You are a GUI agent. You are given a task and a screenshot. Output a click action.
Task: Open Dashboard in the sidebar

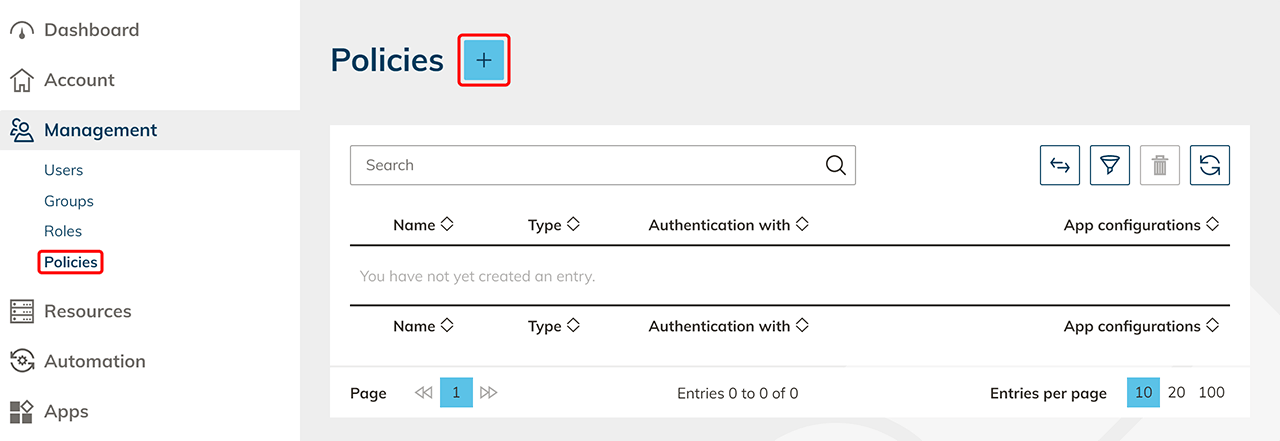point(91,30)
